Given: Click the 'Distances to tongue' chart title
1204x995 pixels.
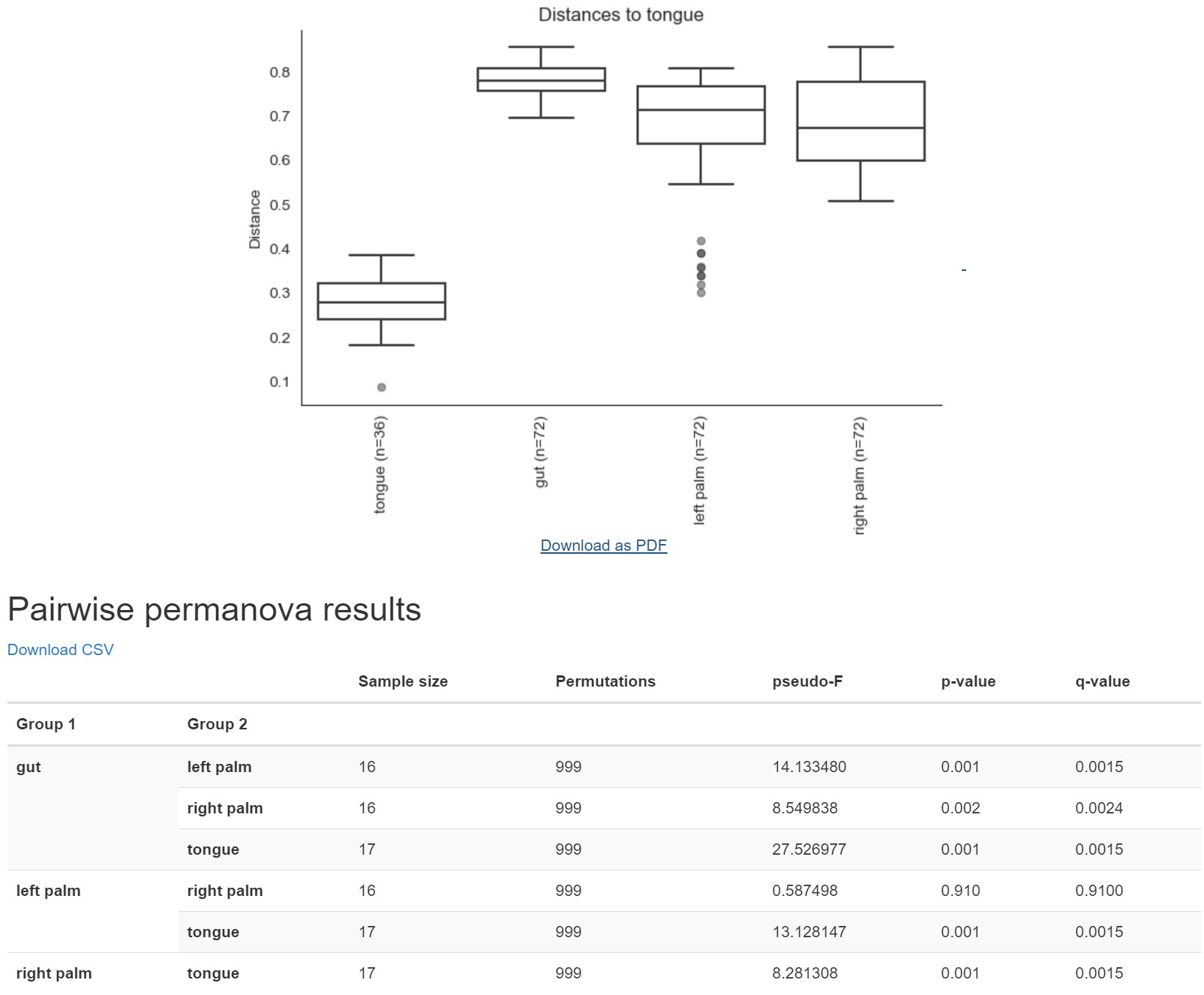Looking at the screenshot, I should [620, 15].
